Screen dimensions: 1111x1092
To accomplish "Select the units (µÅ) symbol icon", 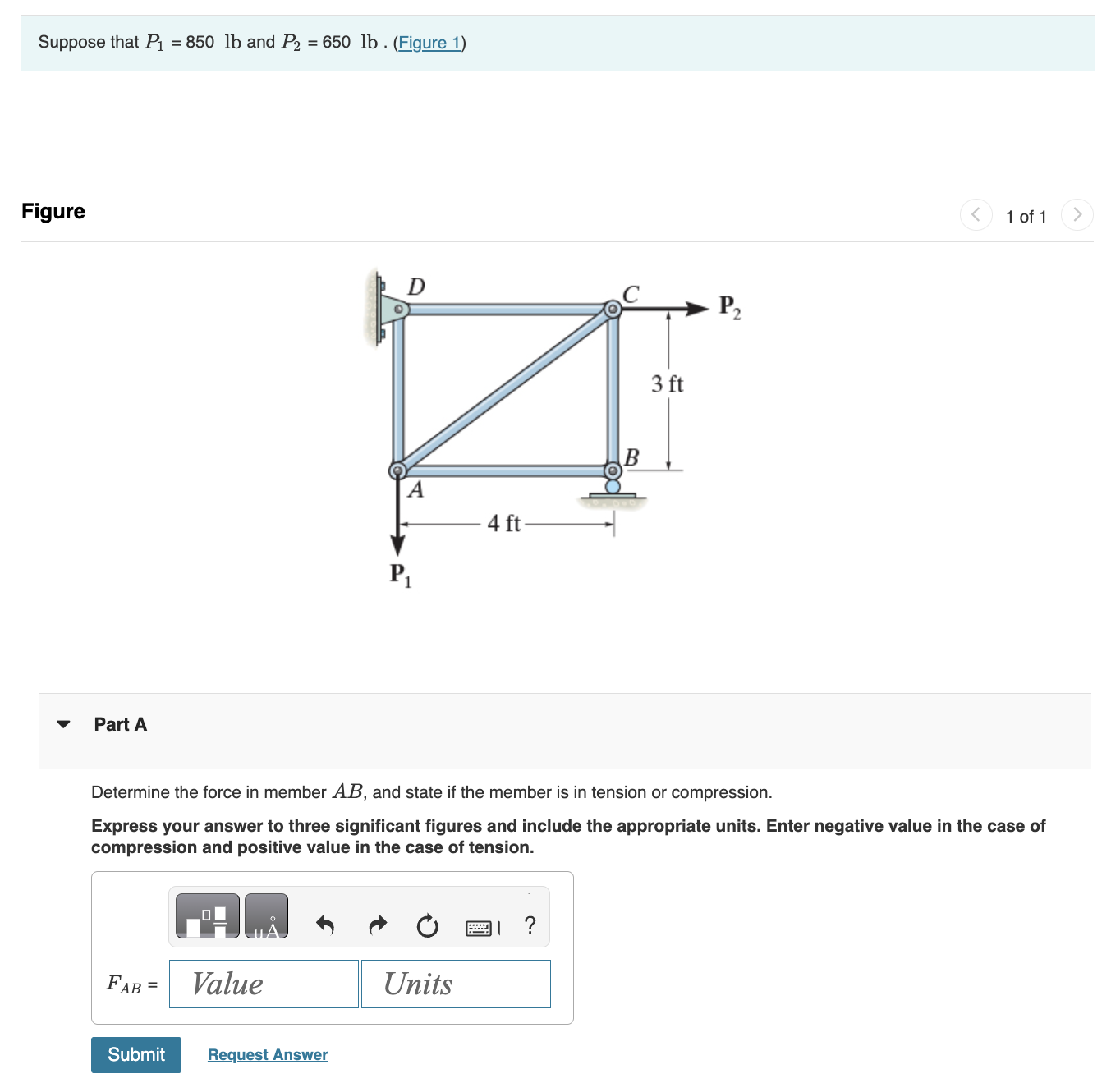I will [267, 915].
